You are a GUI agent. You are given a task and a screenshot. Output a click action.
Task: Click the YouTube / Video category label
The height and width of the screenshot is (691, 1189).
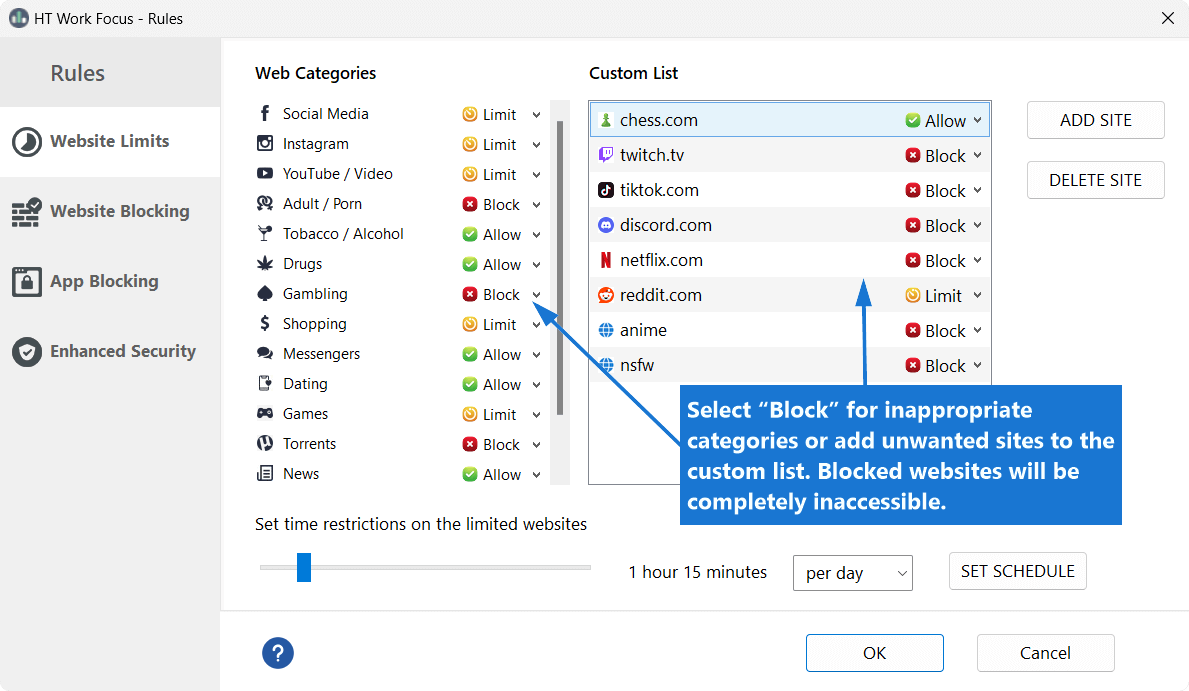point(337,174)
